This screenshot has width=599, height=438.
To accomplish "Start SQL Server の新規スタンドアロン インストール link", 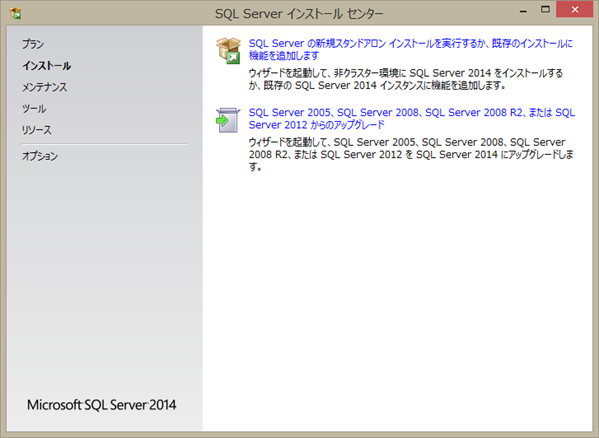I will [x=411, y=50].
